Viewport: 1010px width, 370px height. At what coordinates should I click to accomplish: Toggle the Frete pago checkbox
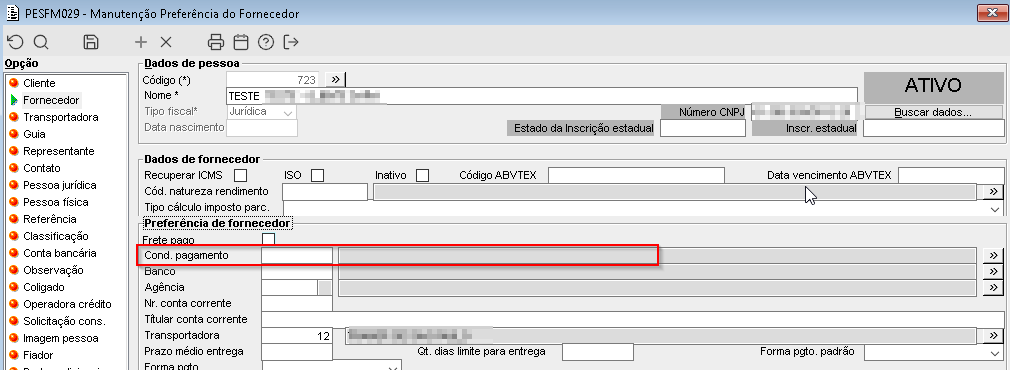click(269, 239)
